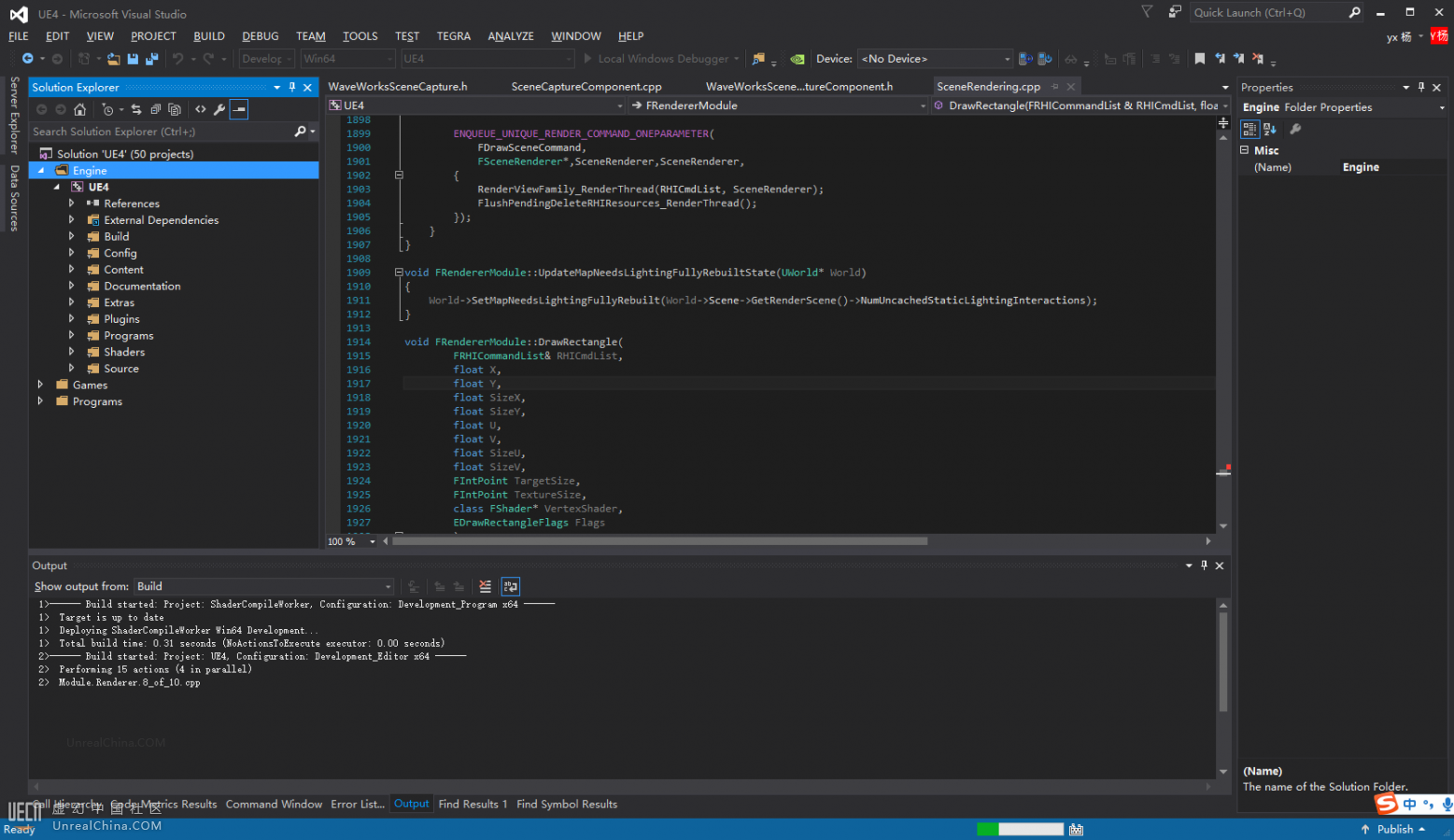Open the DEBUG menu

[261, 36]
